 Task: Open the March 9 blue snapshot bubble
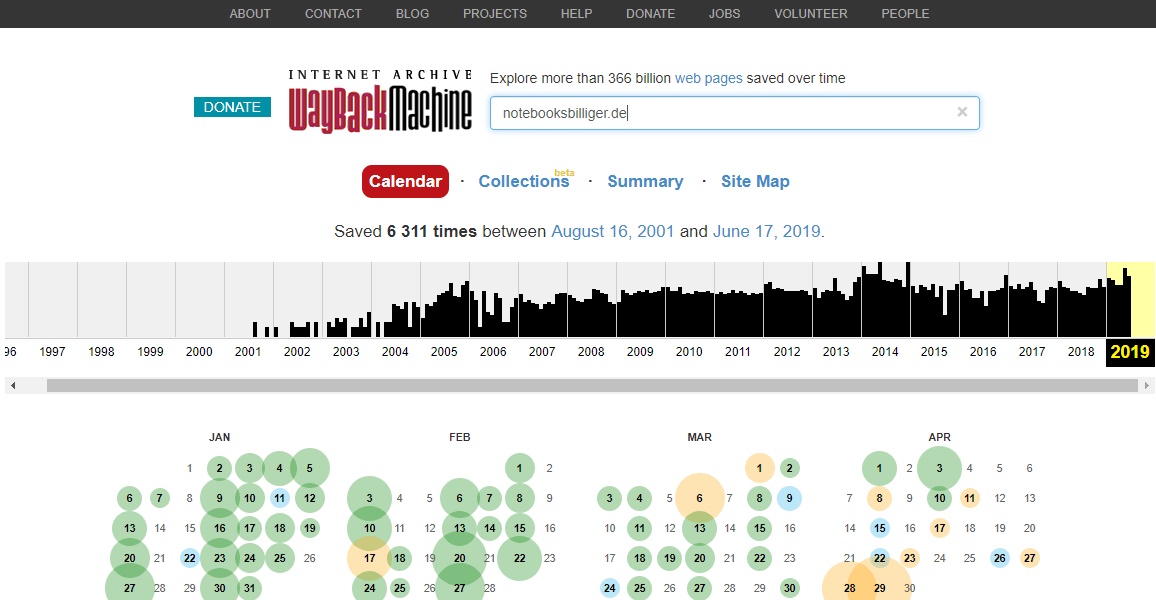pyautogui.click(x=790, y=498)
